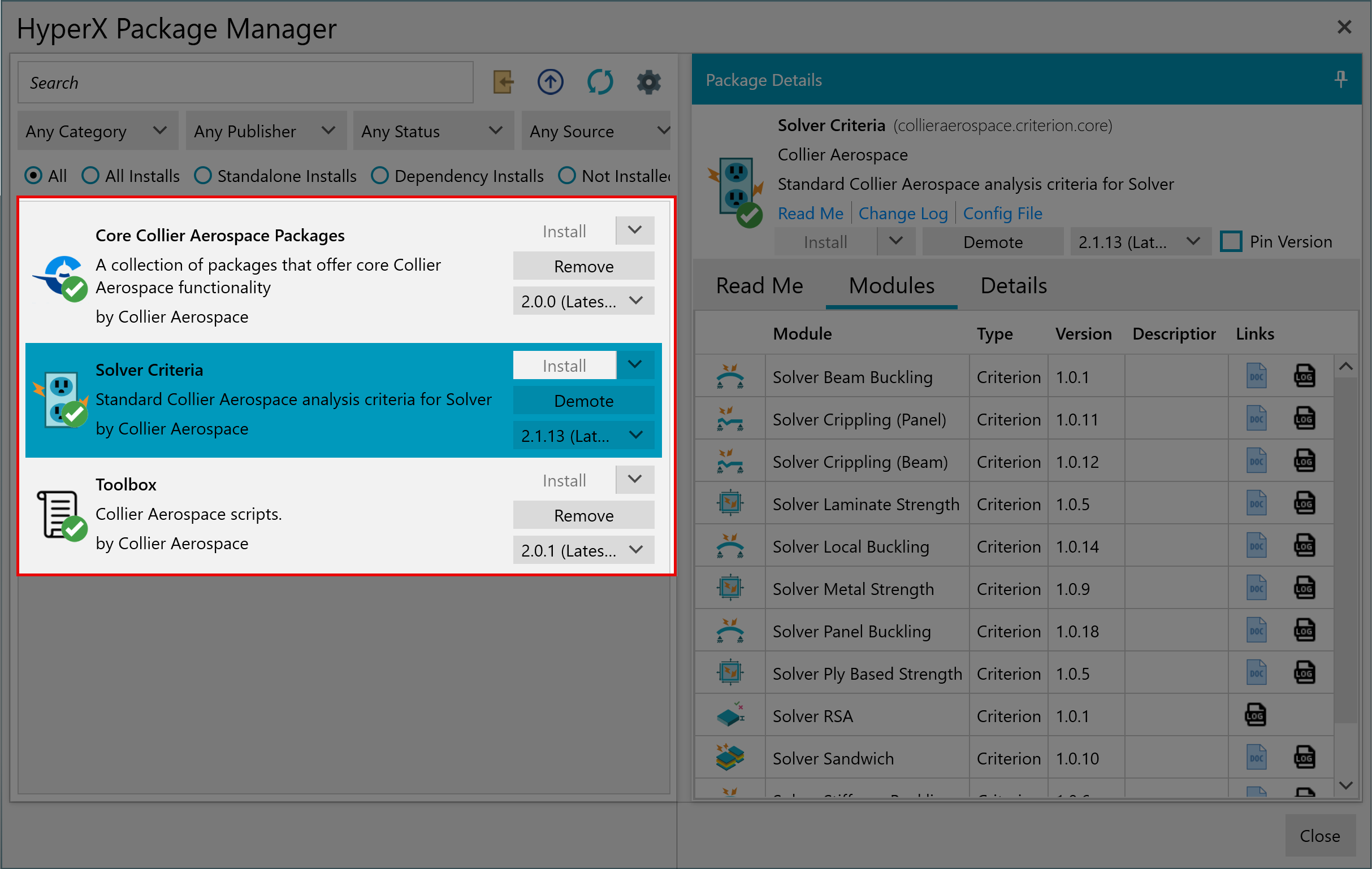Click the package Search field

pyautogui.click(x=245, y=82)
